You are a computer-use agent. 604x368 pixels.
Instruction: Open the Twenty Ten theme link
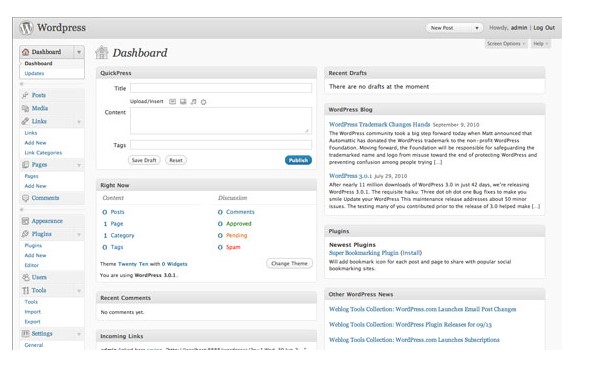[133, 264]
